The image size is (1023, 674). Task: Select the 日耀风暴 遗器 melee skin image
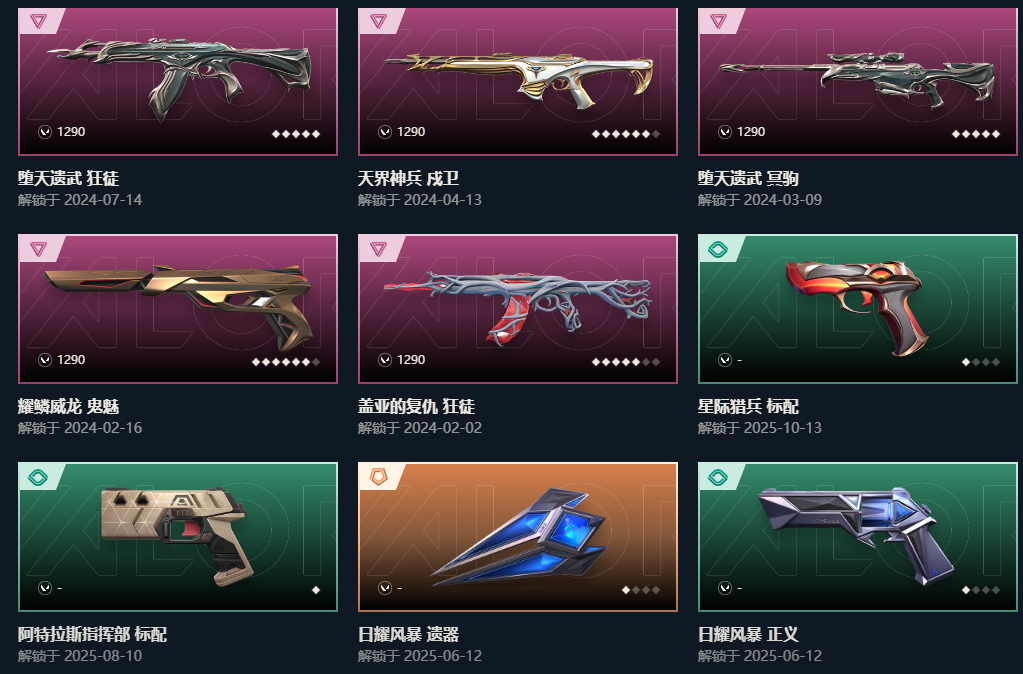519,536
